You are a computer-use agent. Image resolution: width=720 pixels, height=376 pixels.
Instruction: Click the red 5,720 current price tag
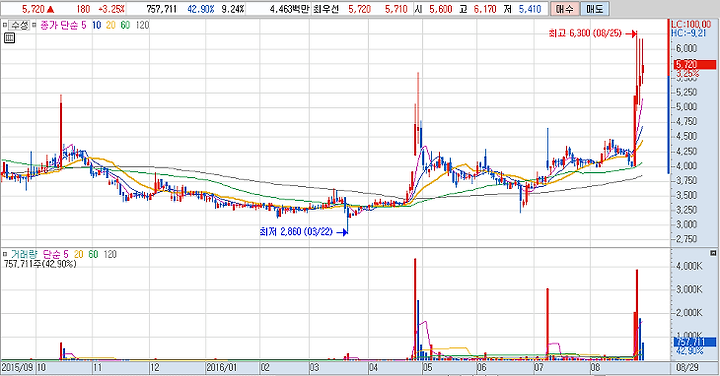point(695,64)
